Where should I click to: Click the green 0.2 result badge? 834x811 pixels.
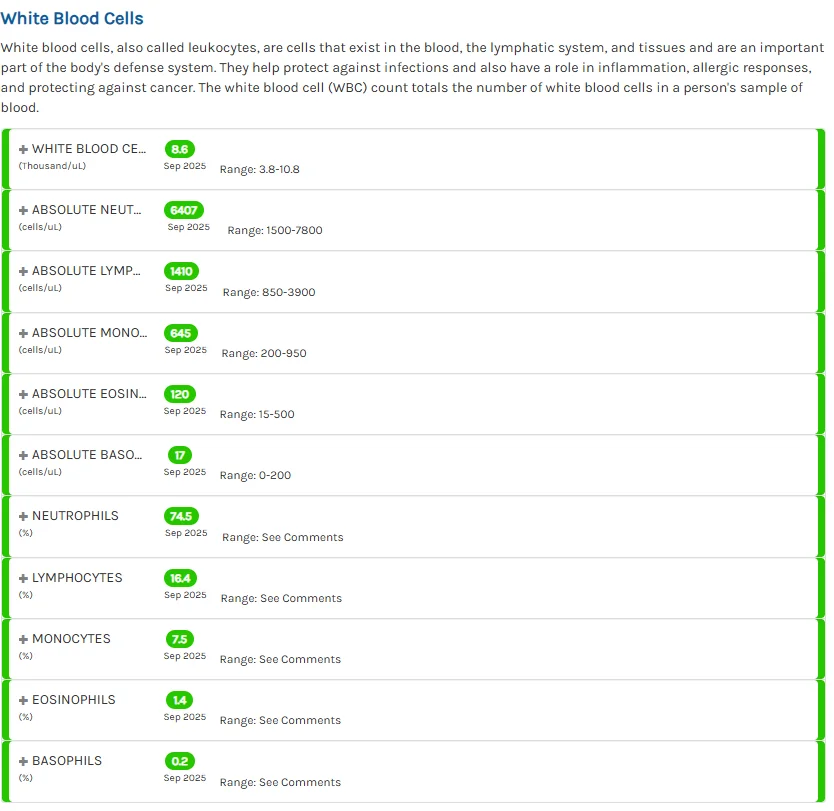[x=180, y=762]
